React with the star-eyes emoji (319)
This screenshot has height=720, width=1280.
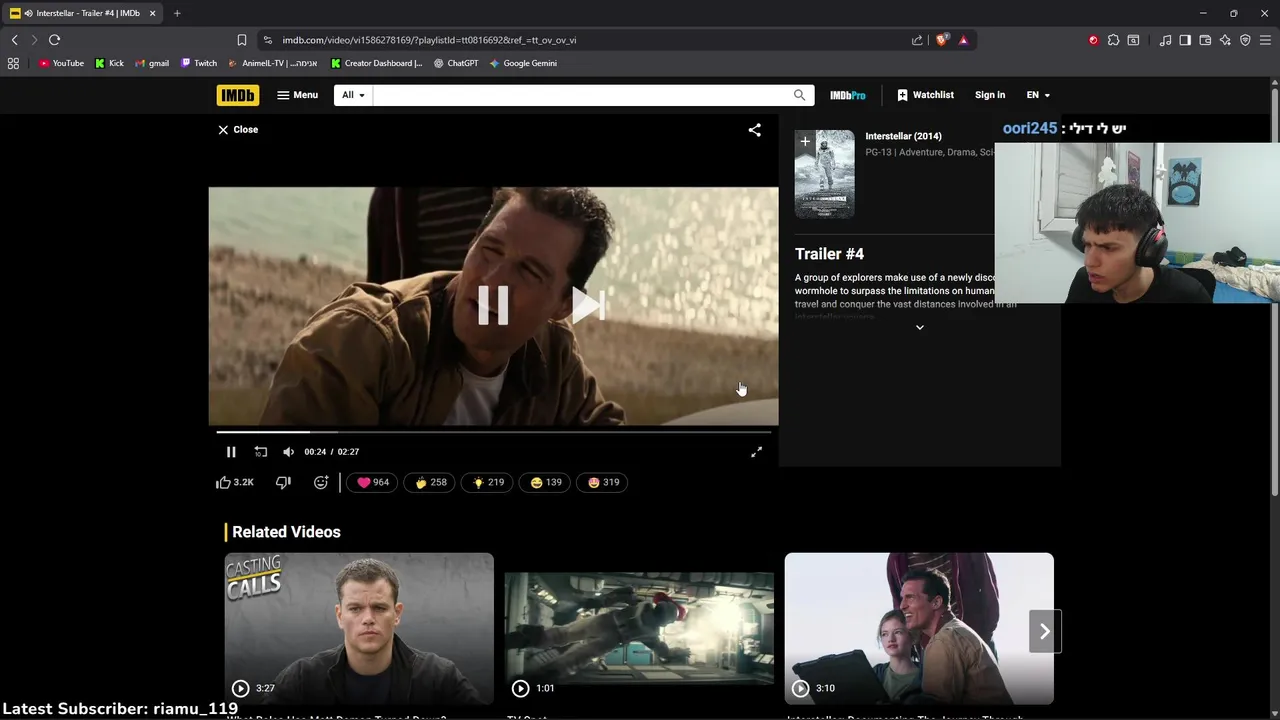(x=603, y=482)
